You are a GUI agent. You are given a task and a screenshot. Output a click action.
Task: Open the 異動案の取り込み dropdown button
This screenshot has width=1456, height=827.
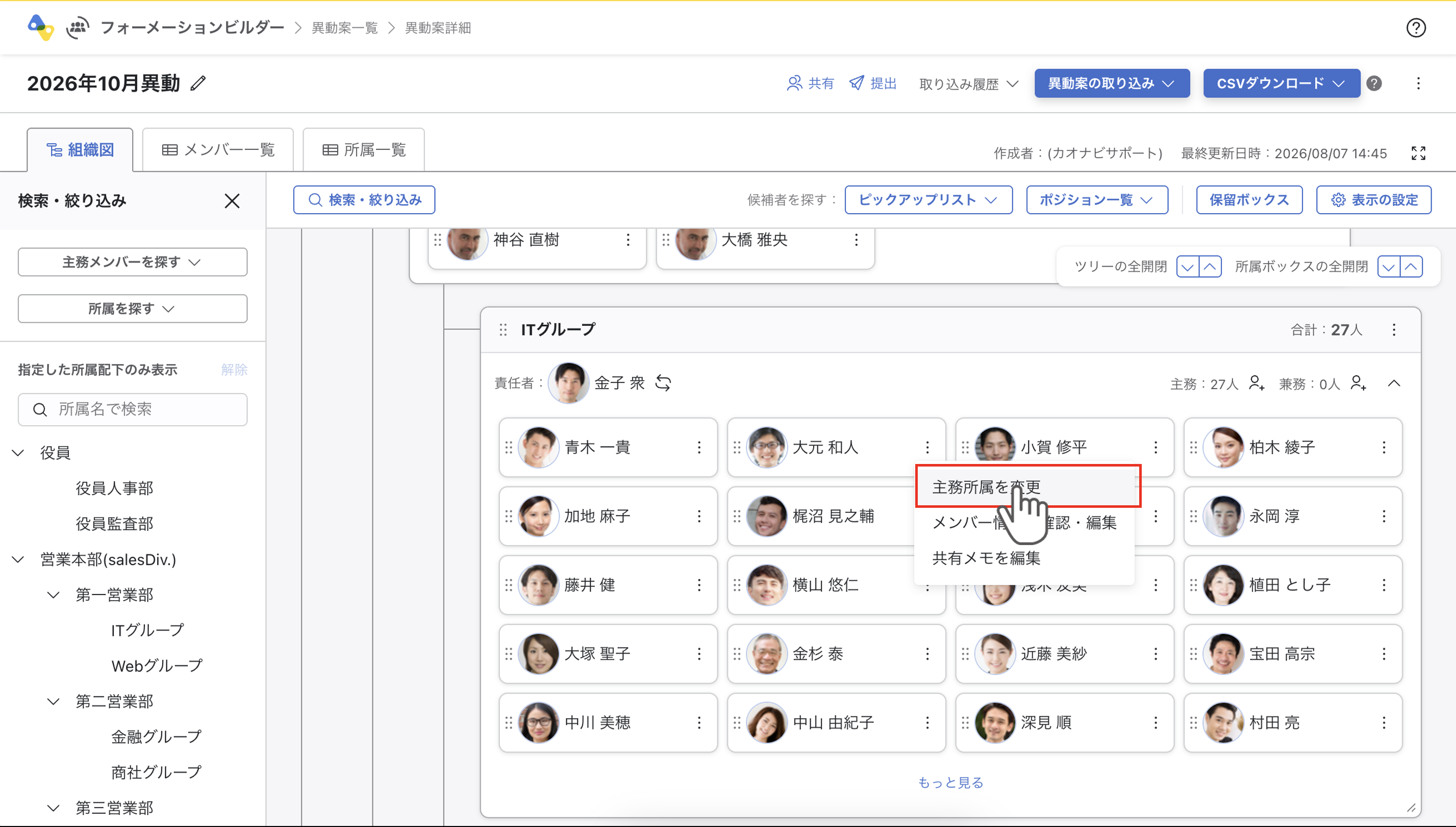1112,84
